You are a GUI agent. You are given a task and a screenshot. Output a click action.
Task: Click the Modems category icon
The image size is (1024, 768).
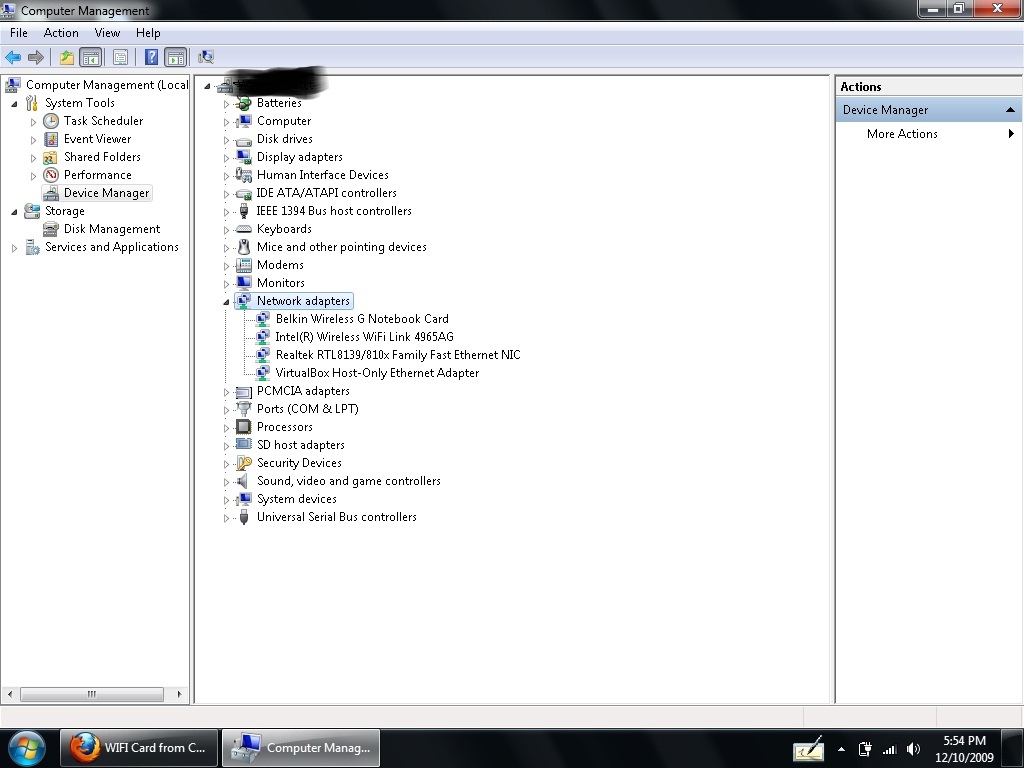(x=243, y=265)
